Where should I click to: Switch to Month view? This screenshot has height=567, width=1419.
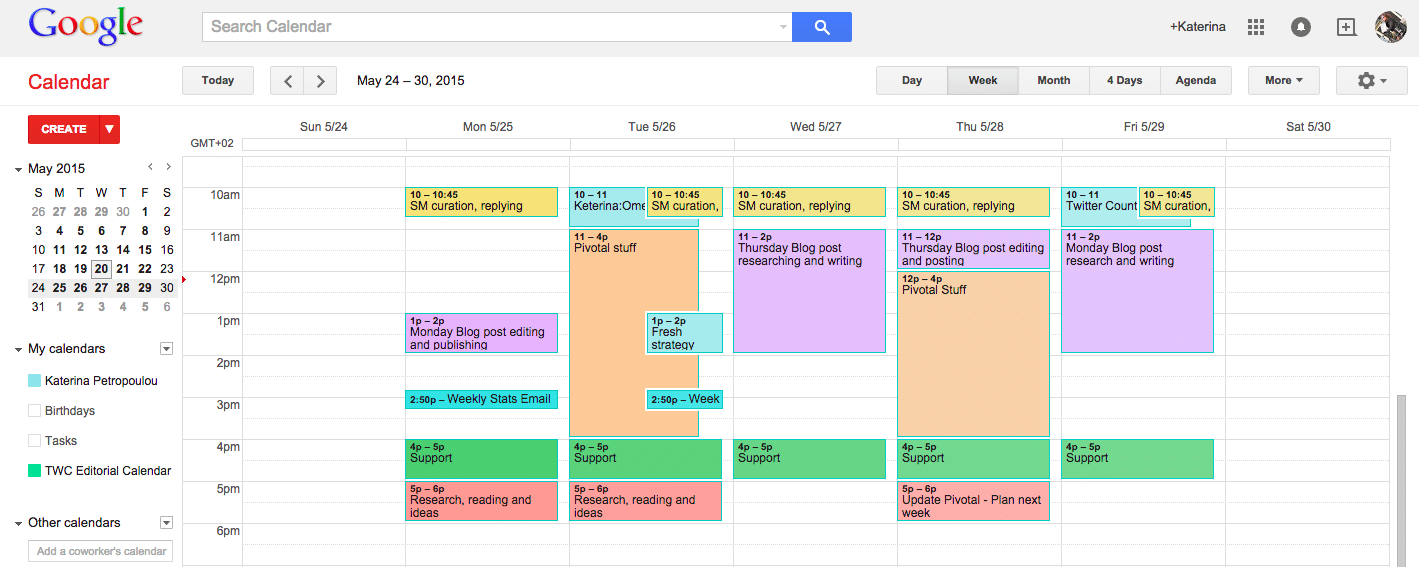coord(1053,81)
